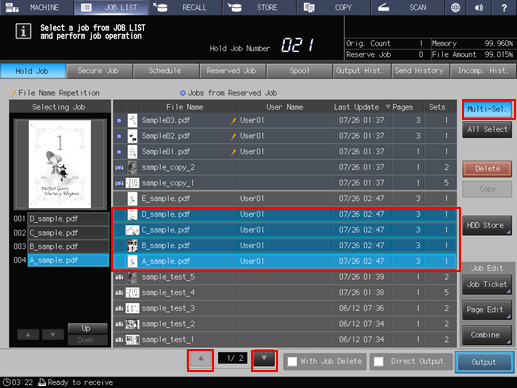
Task: Select 002 C_sample.pdf in Selecting Job list
Action: coord(68,233)
